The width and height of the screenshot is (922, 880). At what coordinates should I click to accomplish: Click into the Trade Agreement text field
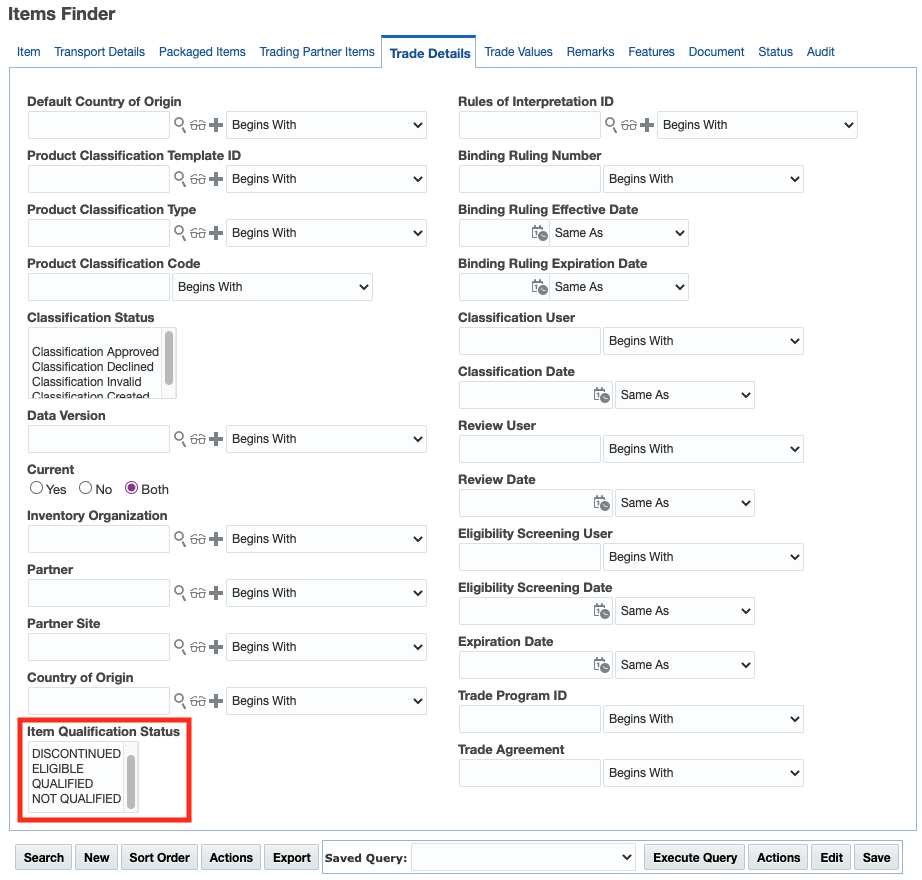point(529,773)
